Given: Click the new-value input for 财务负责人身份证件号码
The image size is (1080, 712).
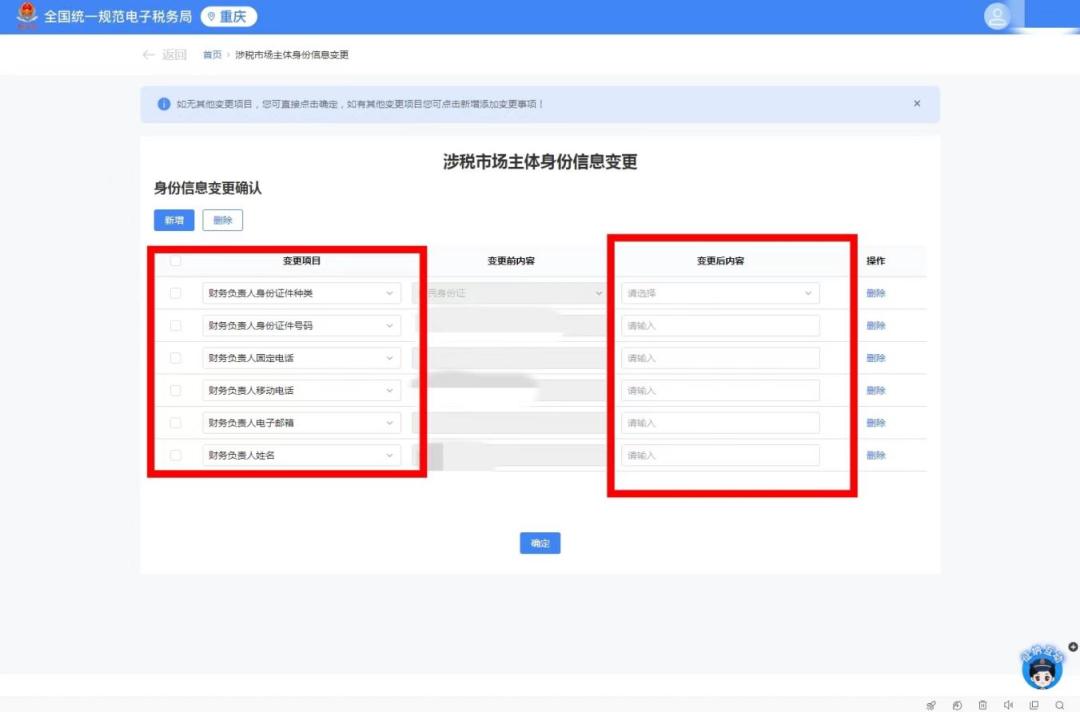Looking at the screenshot, I should [720, 326].
